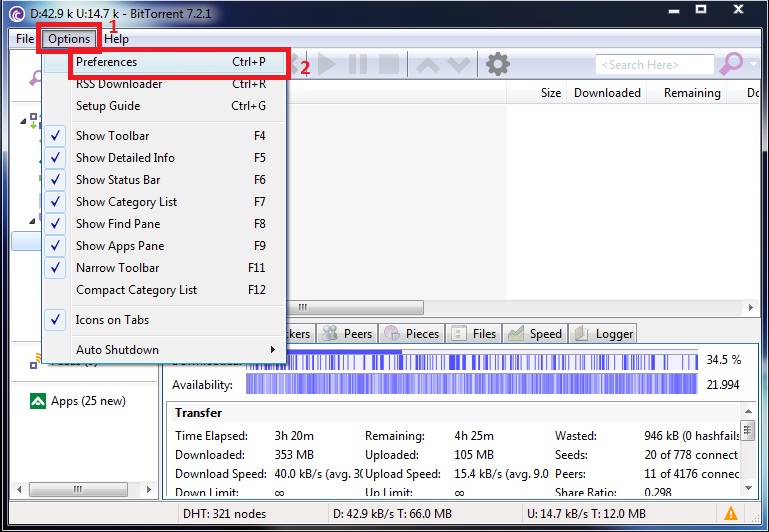Viewport: 769px width, 532px height.
Task: Click the torrent list horizontal scrollbar thumb
Action: [x=354, y=307]
